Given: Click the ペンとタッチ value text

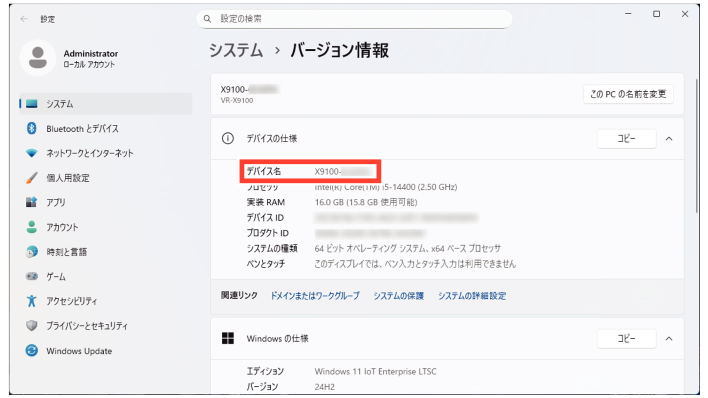Looking at the screenshot, I should coord(415,264).
